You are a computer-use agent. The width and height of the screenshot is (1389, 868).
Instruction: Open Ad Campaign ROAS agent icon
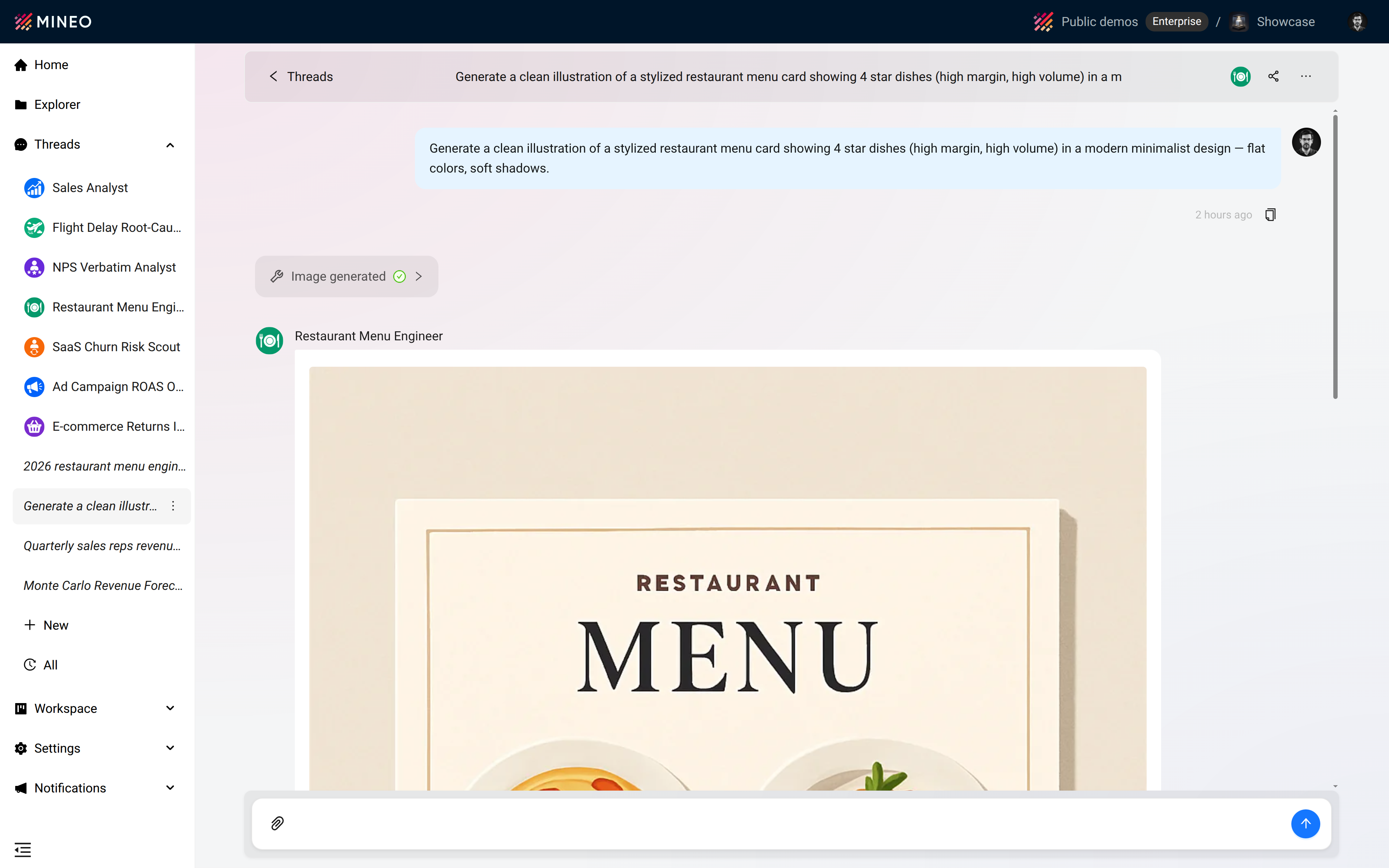pyautogui.click(x=34, y=387)
